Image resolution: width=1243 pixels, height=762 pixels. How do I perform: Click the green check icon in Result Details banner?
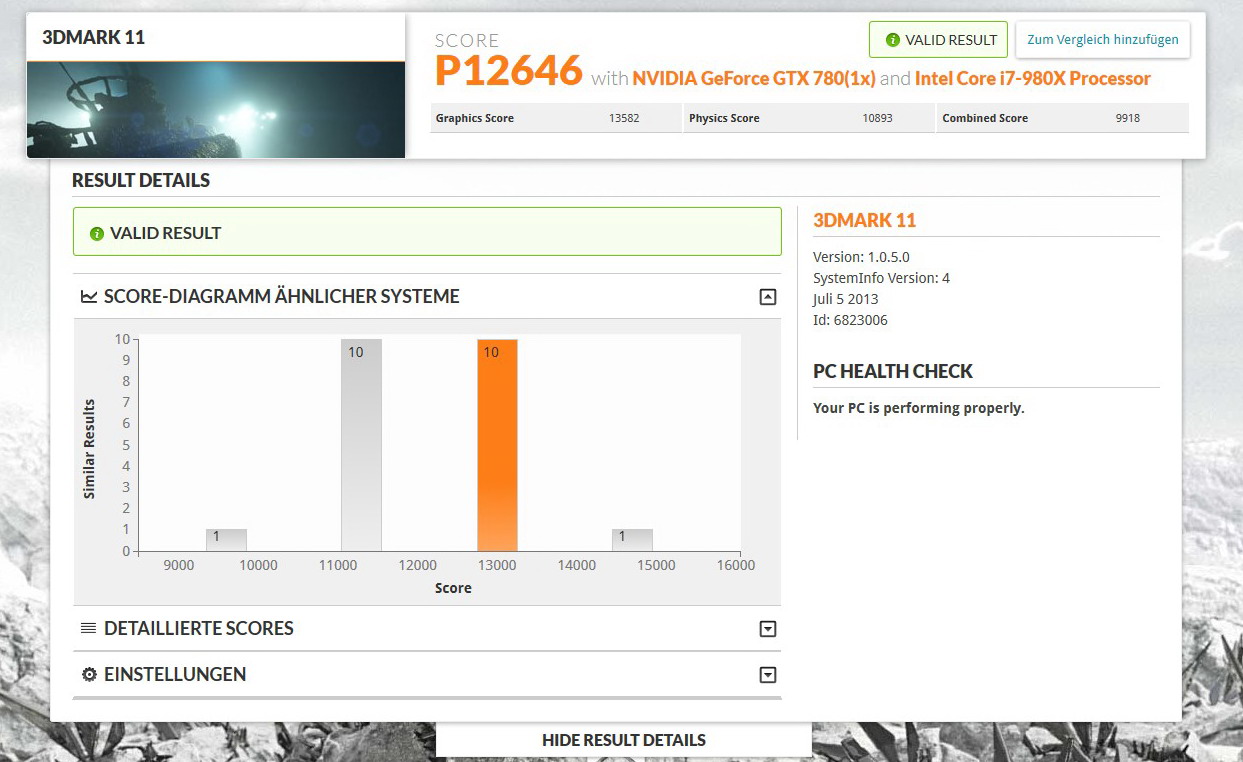(97, 233)
